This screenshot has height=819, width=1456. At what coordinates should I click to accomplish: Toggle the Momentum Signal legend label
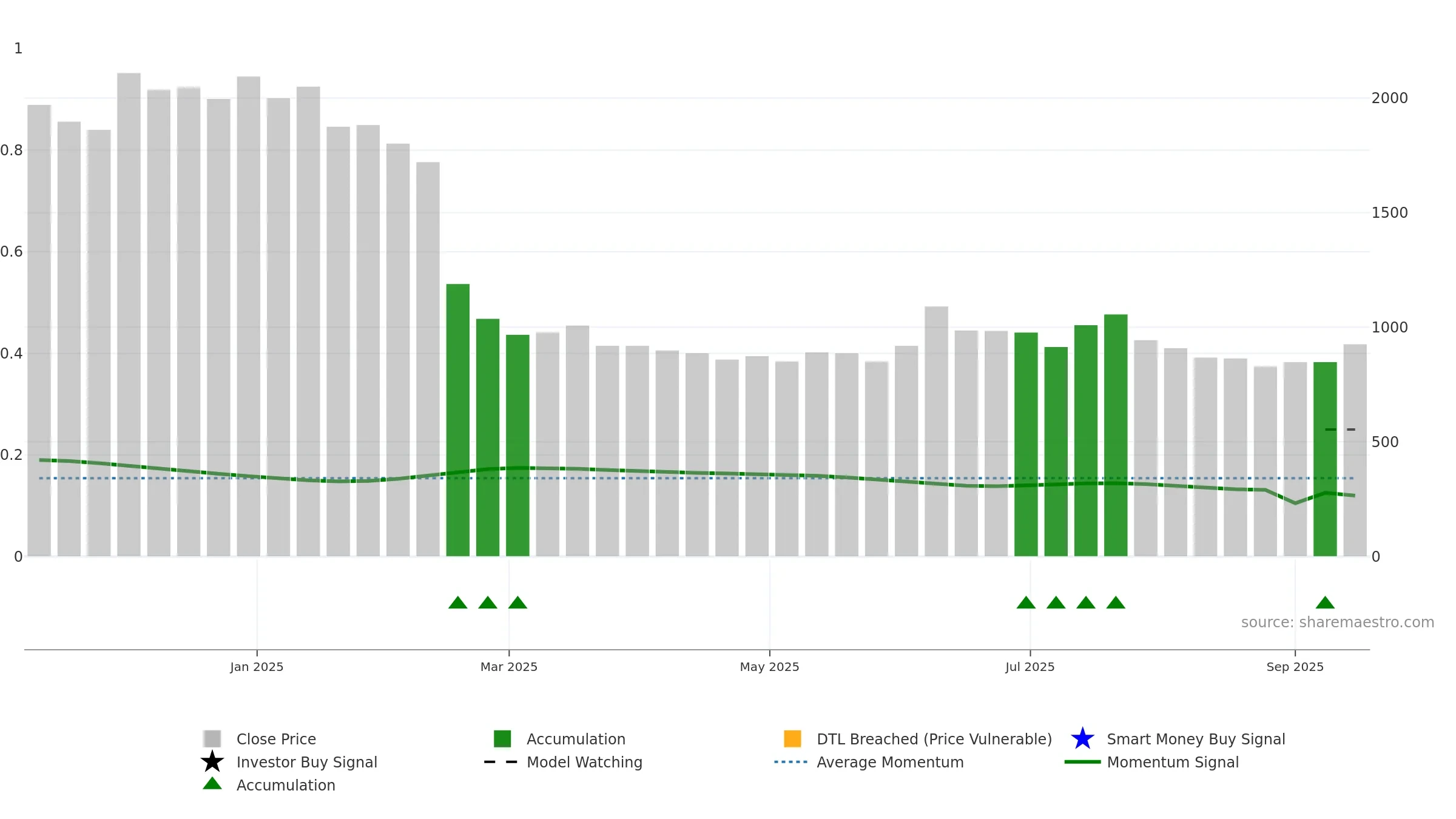(x=1173, y=762)
